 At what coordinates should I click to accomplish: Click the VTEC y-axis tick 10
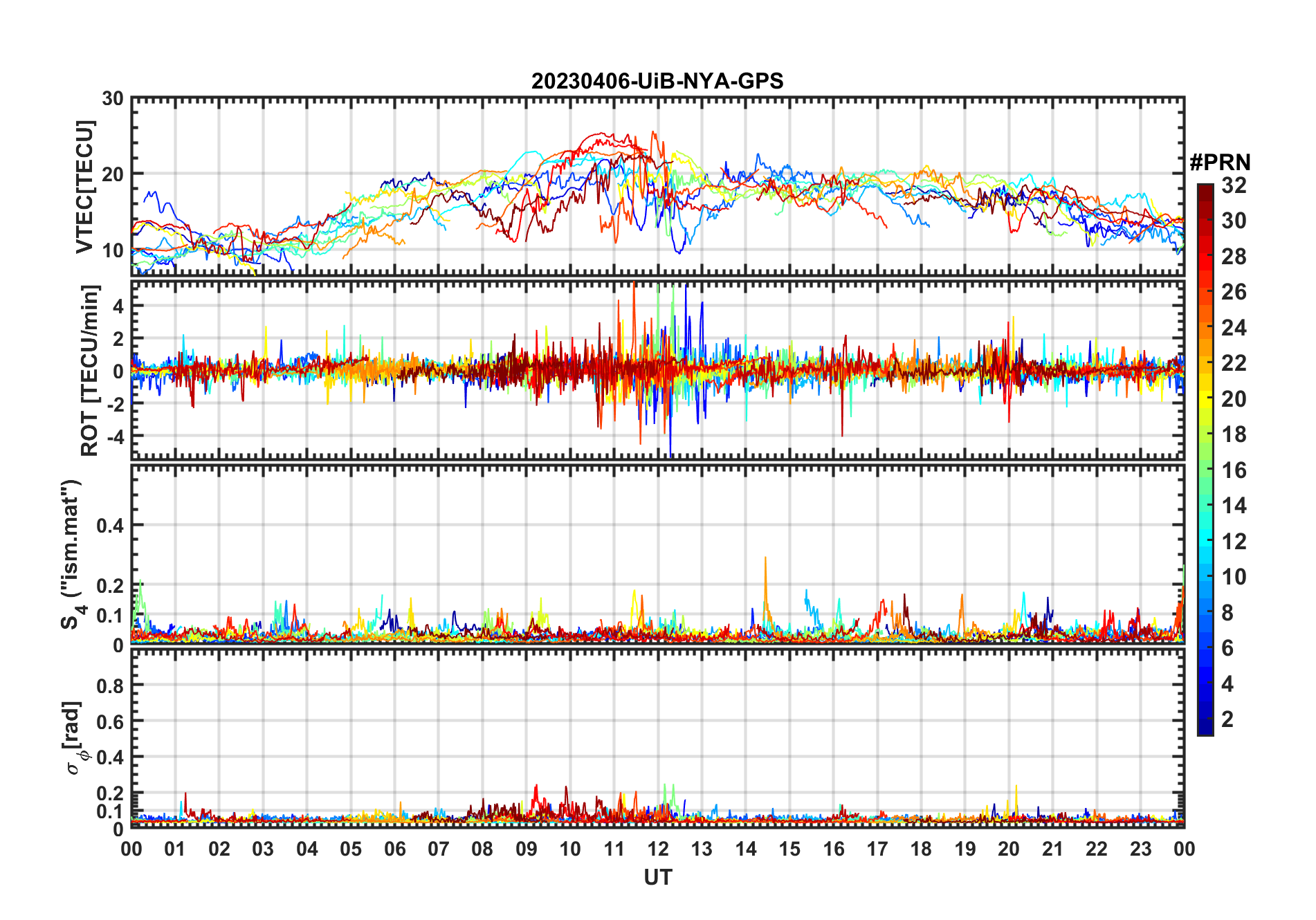[x=113, y=250]
